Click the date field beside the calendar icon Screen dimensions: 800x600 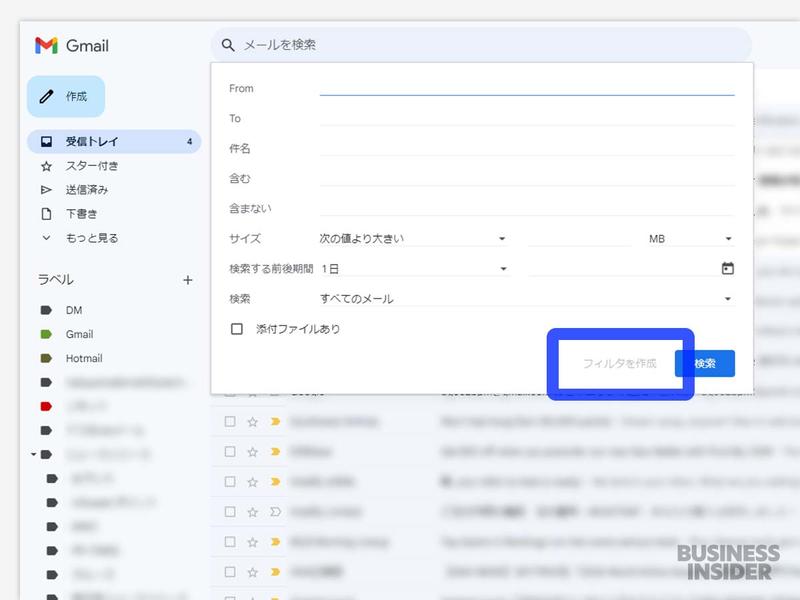coord(622,268)
